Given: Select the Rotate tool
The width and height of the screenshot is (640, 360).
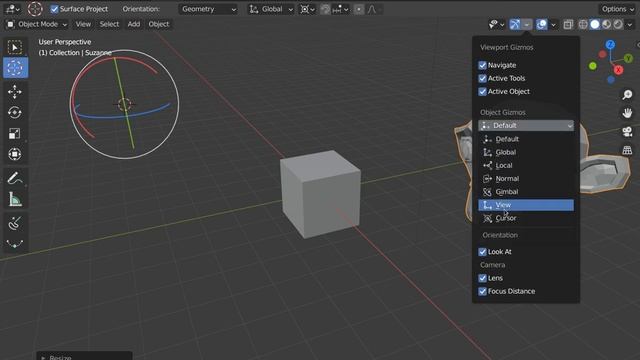Looking at the screenshot, I should coord(15,113).
